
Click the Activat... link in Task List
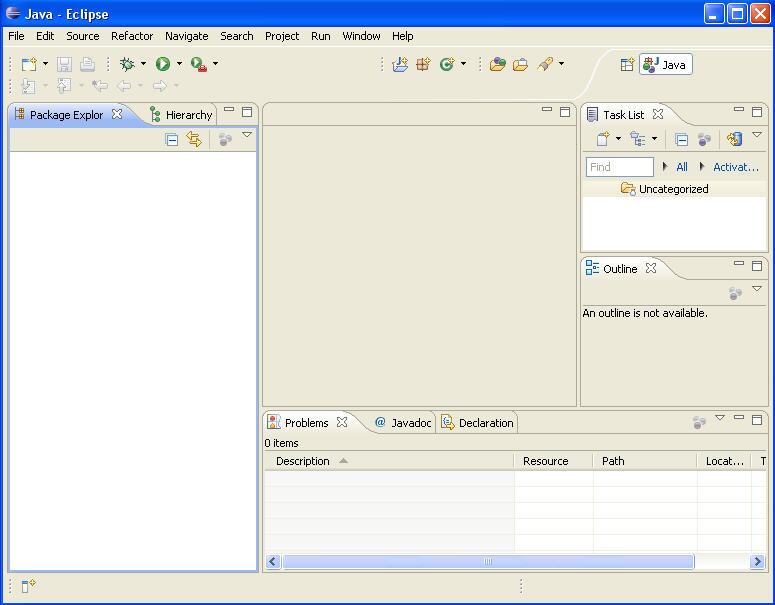pos(735,167)
